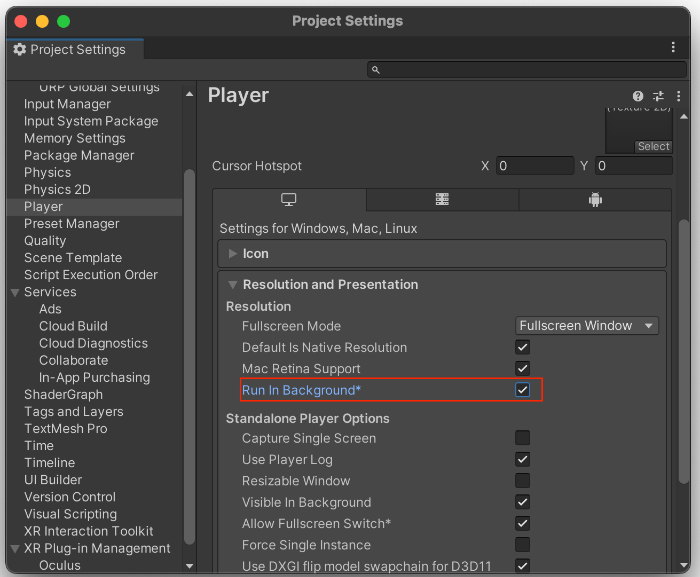Open Script Execution Order settings
700x577 pixels.
91,275
